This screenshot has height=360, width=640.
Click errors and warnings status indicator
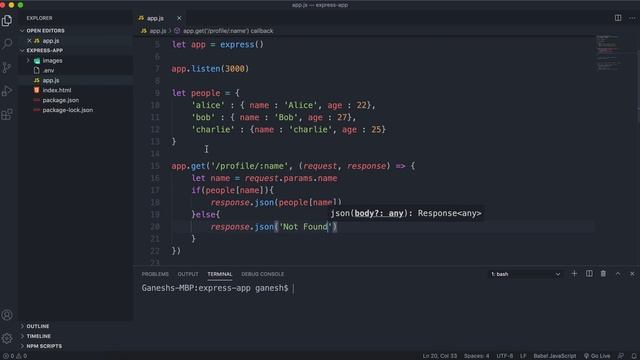point(15,356)
